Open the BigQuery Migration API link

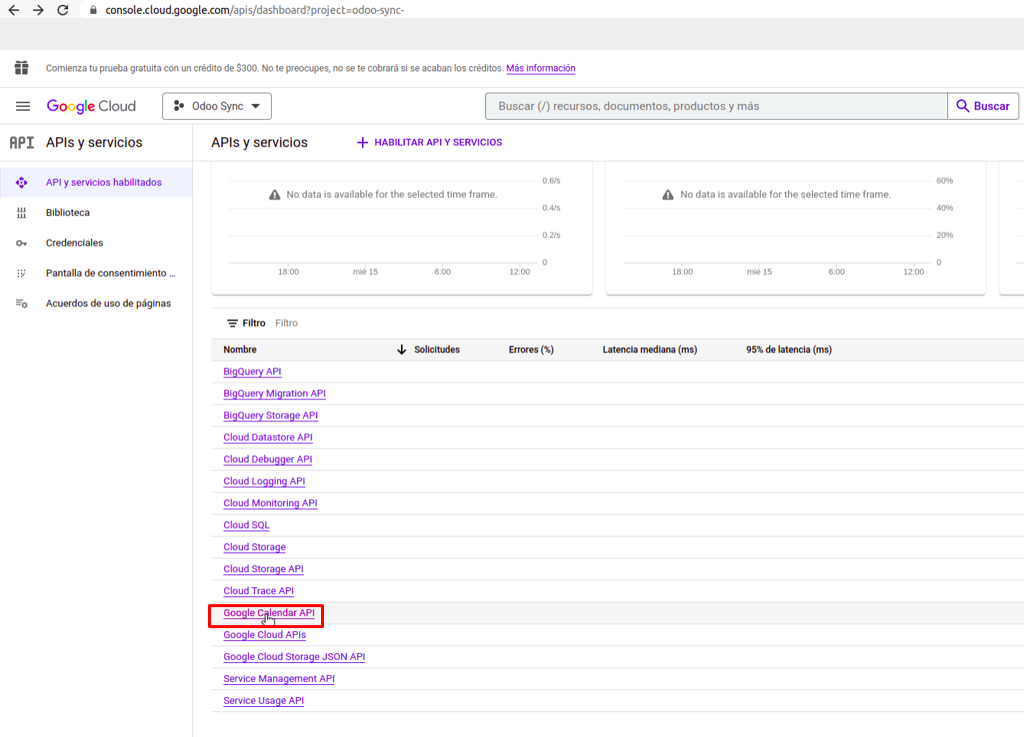tap(274, 394)
